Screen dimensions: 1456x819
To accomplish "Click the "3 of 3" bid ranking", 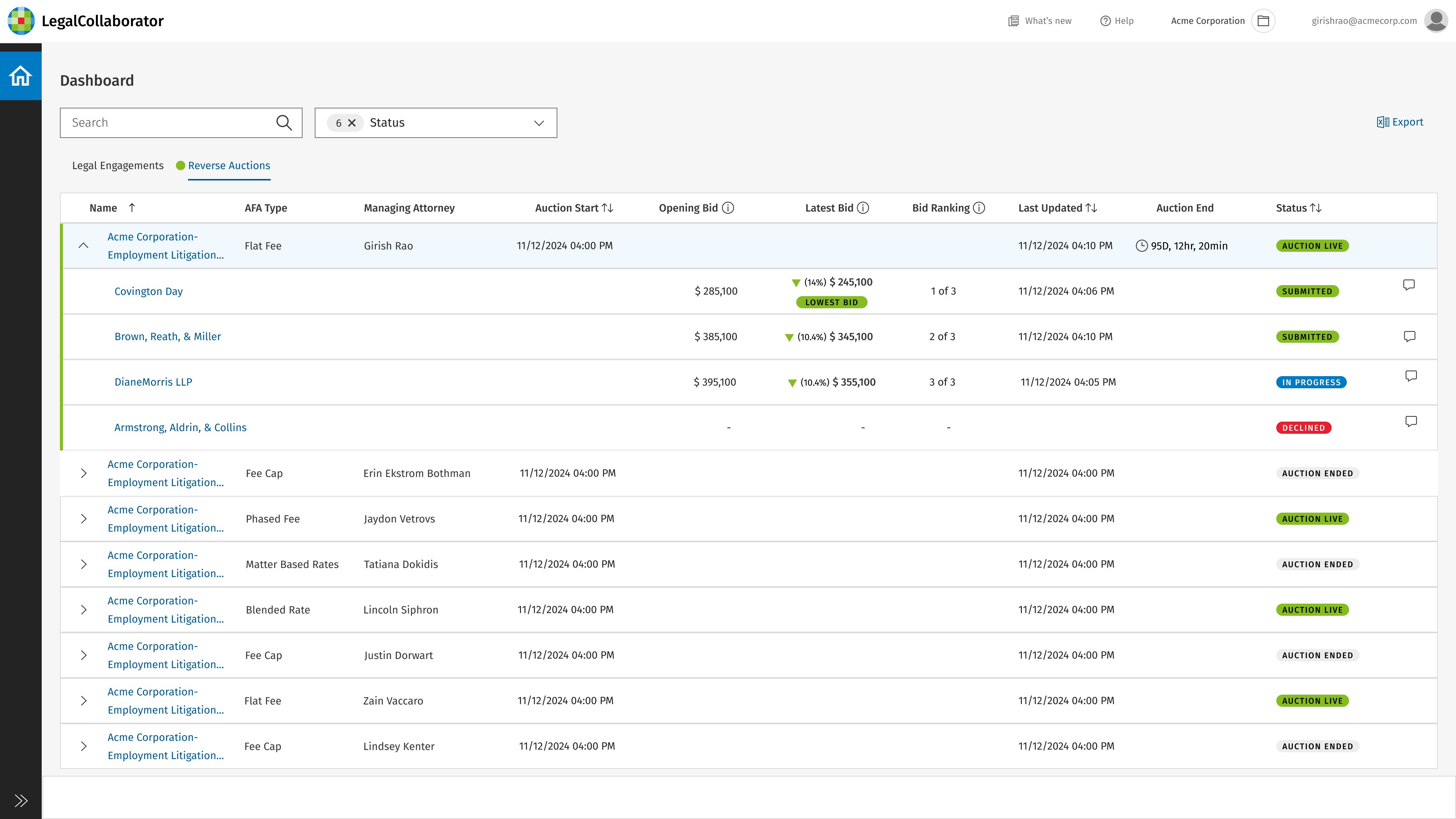I will coord(942,382).
